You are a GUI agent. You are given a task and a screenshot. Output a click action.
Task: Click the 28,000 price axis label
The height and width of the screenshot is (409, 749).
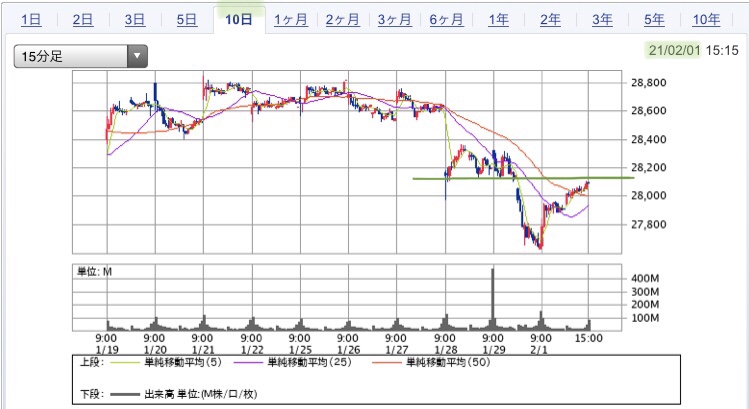(648, 195)
